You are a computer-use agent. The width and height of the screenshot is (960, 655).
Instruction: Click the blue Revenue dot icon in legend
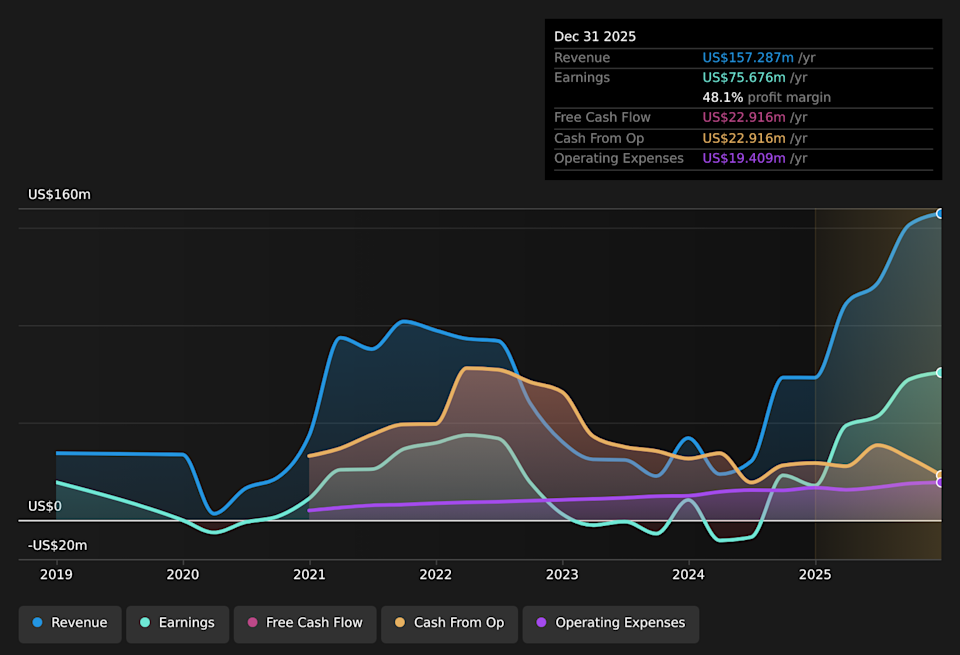tap(38, 623)
